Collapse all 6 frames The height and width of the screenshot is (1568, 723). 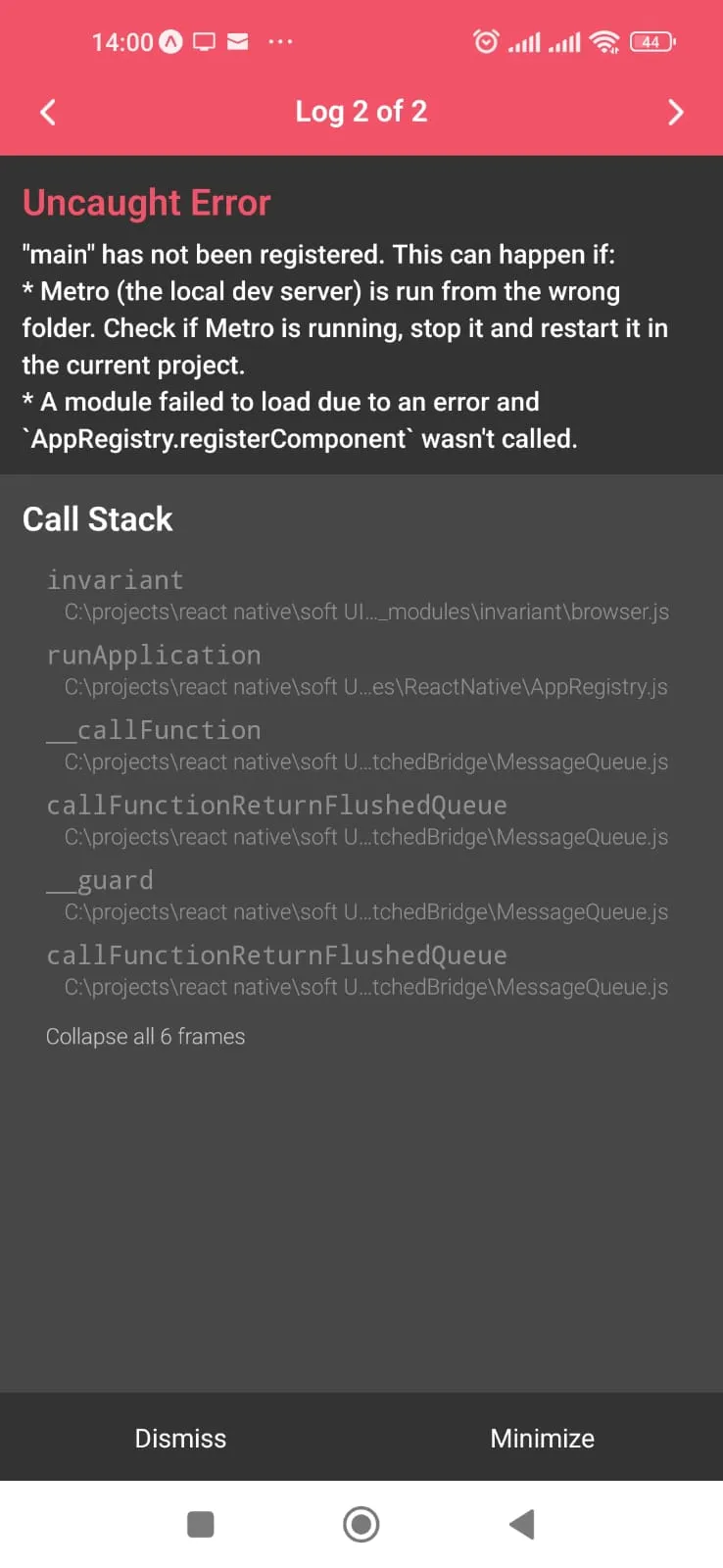click(x=145, y=1036)
